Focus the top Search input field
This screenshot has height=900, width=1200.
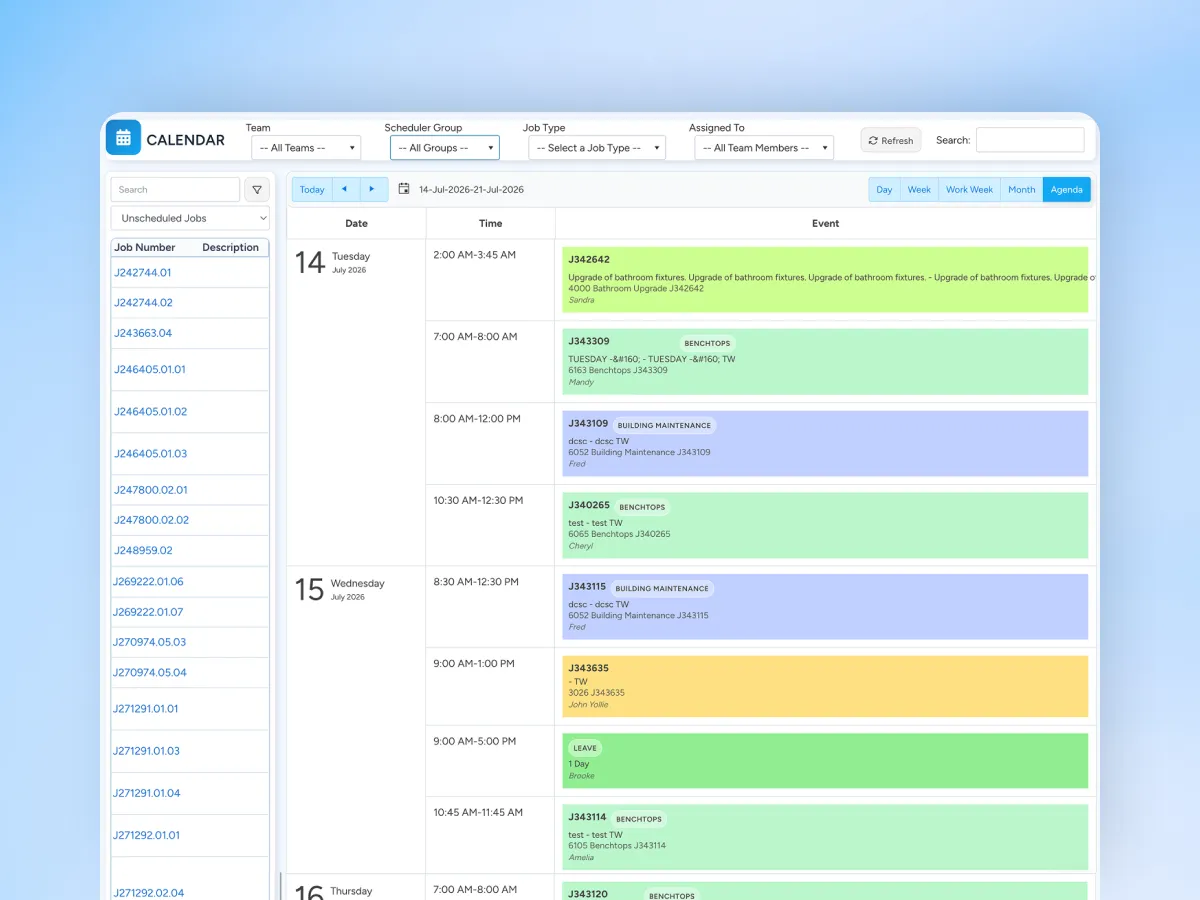tap(1030, 140)
